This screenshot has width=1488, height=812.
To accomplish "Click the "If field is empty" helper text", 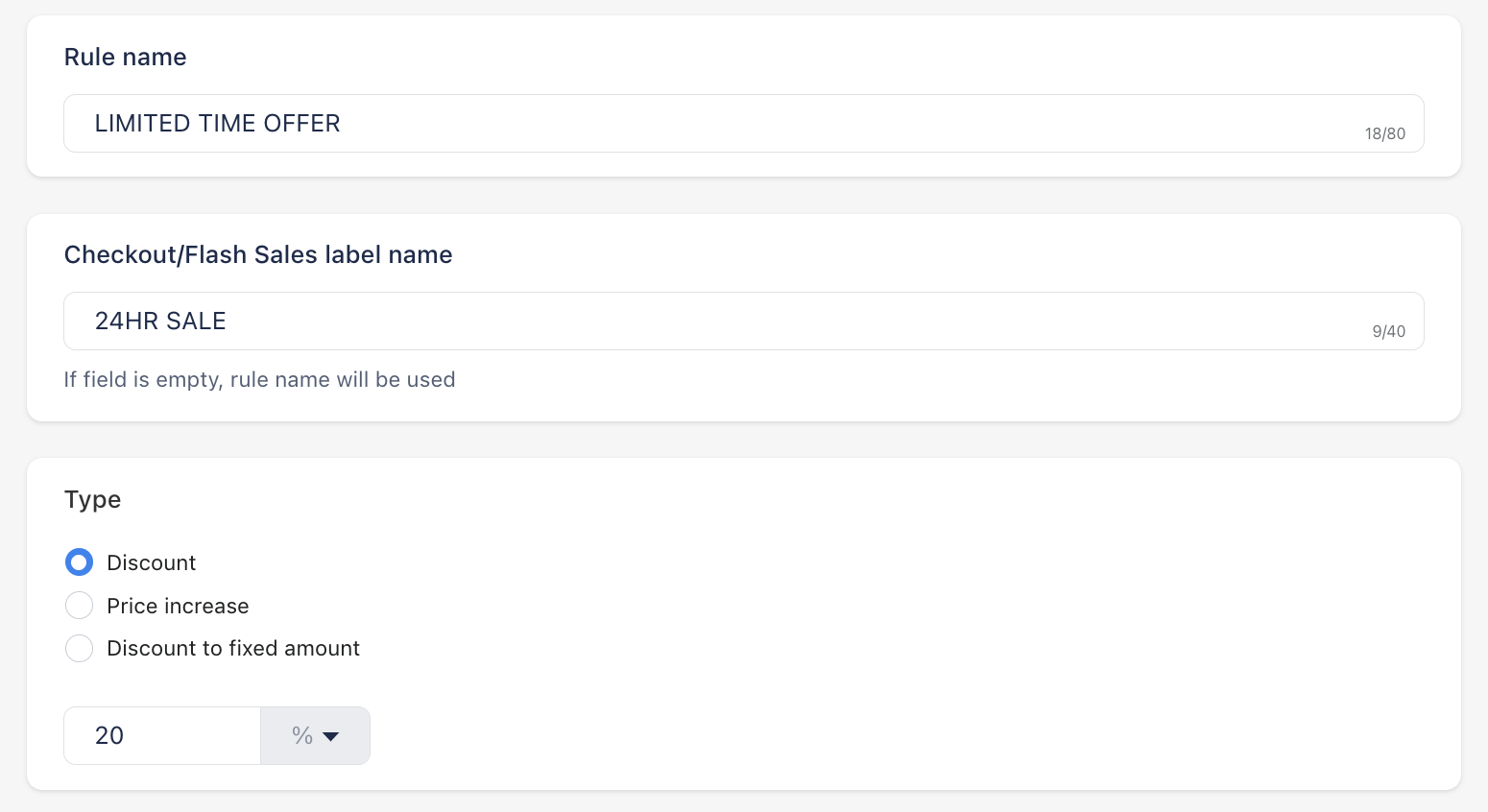I will 259,379.
